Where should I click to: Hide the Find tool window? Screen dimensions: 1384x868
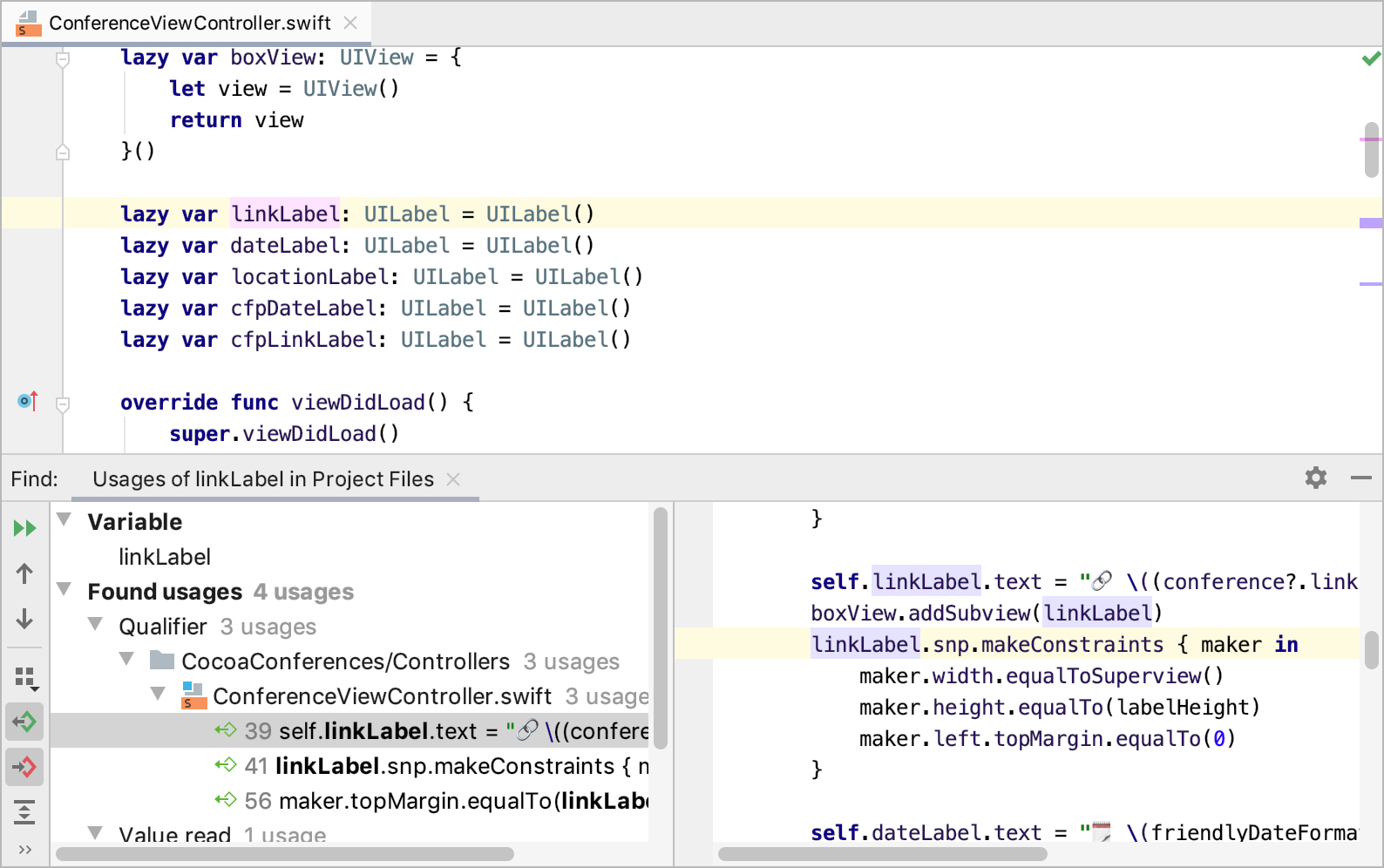pos(1361,478)
